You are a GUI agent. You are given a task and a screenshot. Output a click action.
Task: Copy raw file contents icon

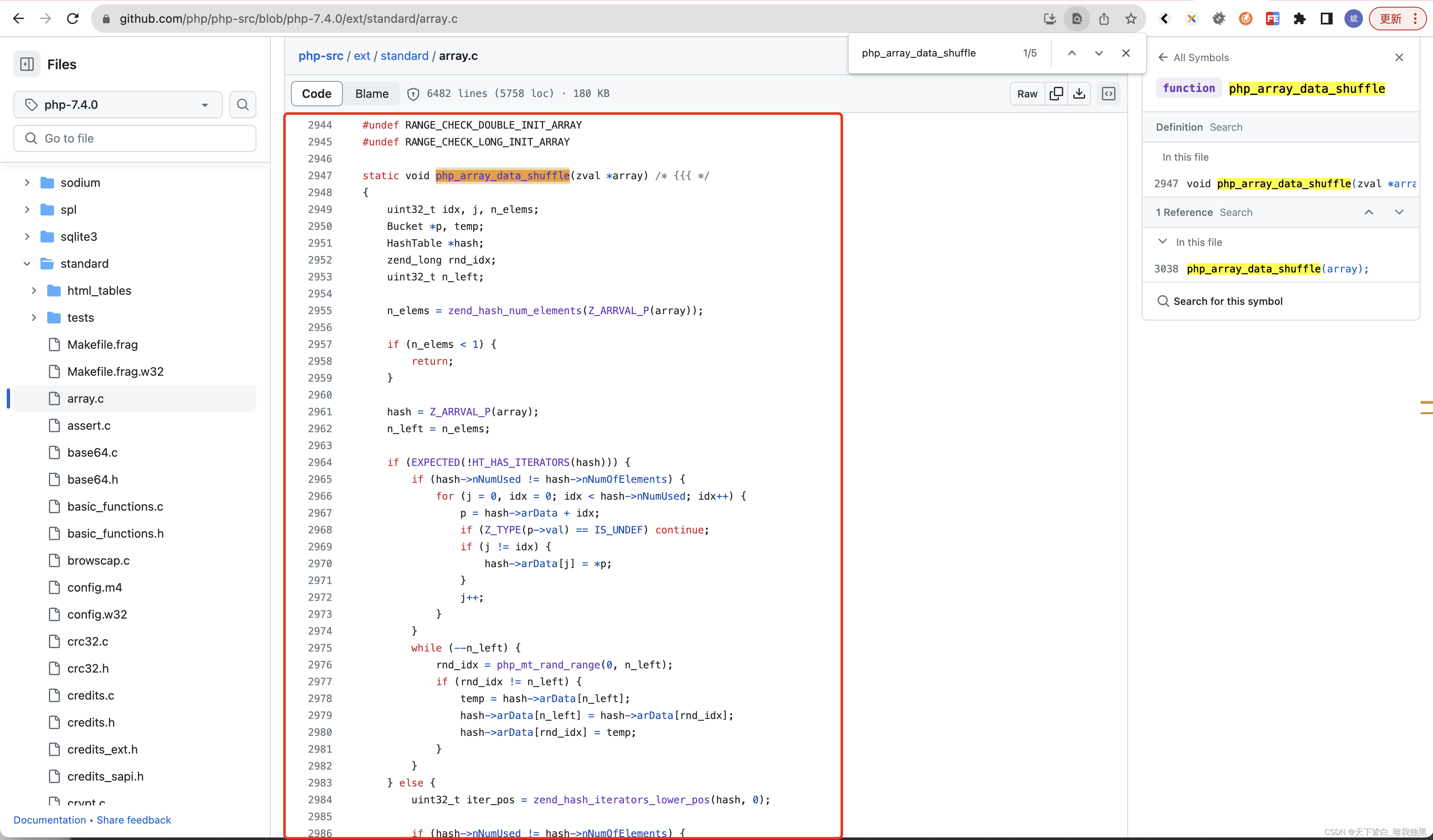(x=1056, y=94)
